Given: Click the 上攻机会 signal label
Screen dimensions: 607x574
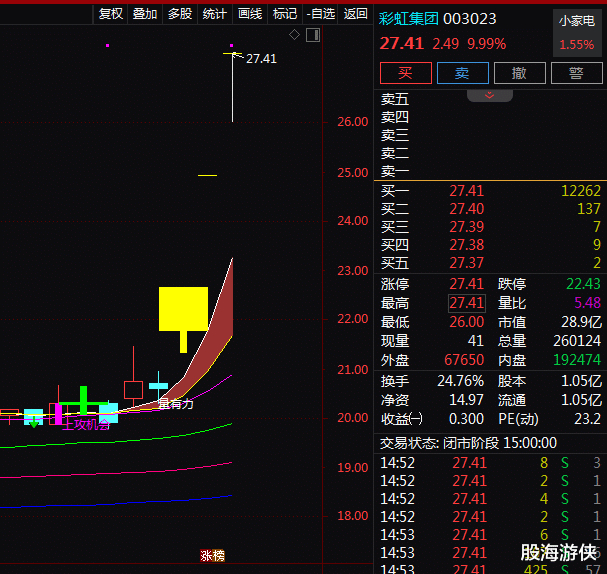Looking at the screenshot, I should click(x=86, y=425).
